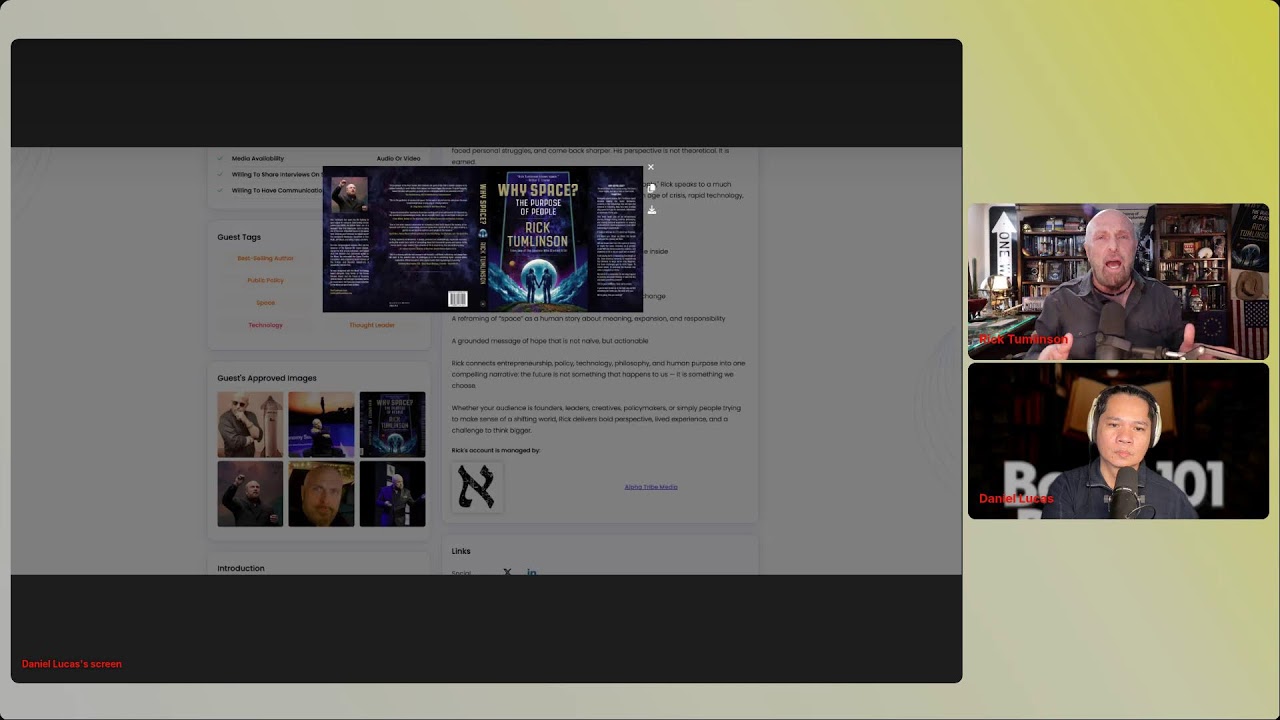This screenshot has height=720, width=1280.
Task: Click the Alpha Tribe Media logo
Action: click(x=476, y=487)
